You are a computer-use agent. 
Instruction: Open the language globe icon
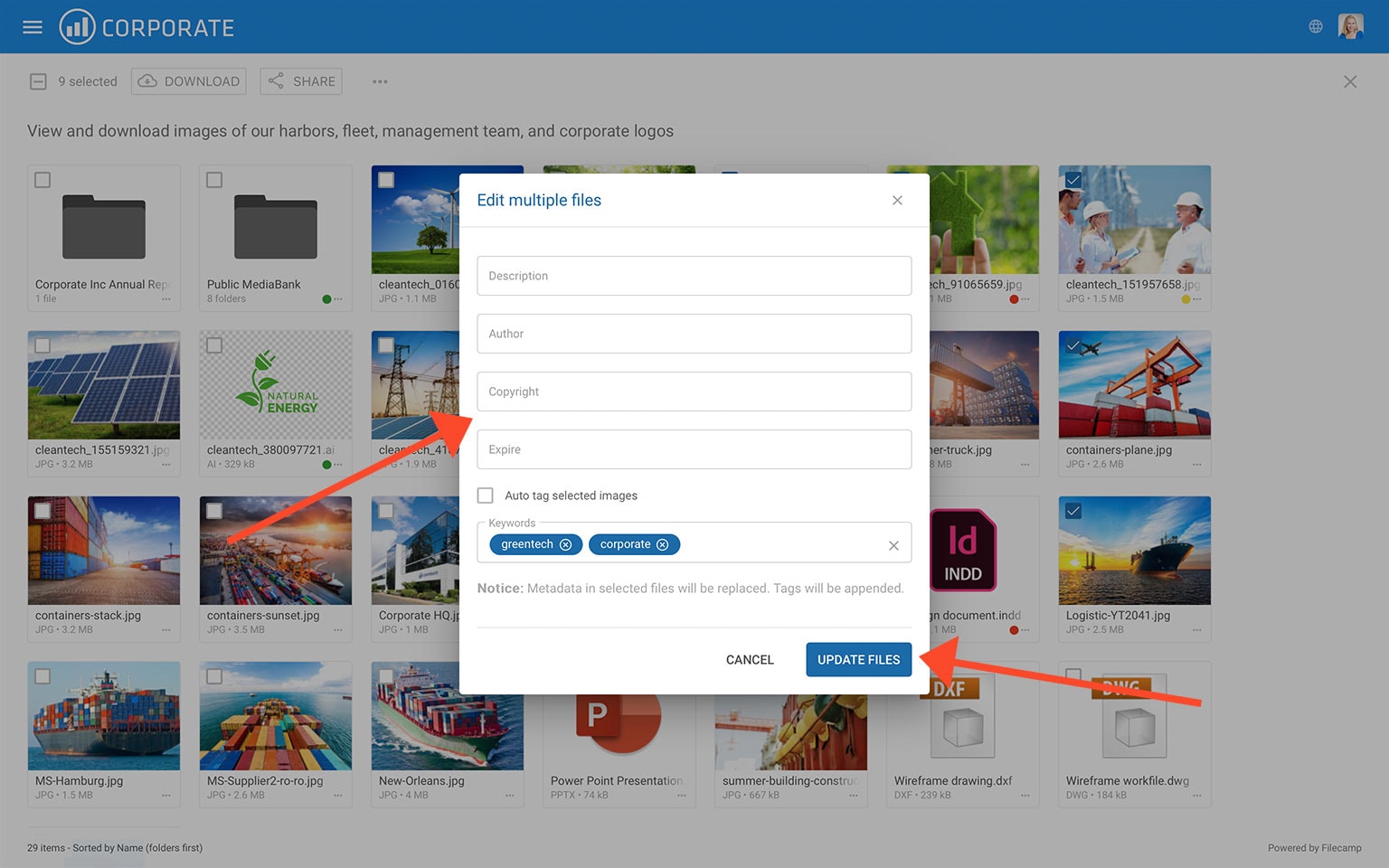click(1316, 27)
